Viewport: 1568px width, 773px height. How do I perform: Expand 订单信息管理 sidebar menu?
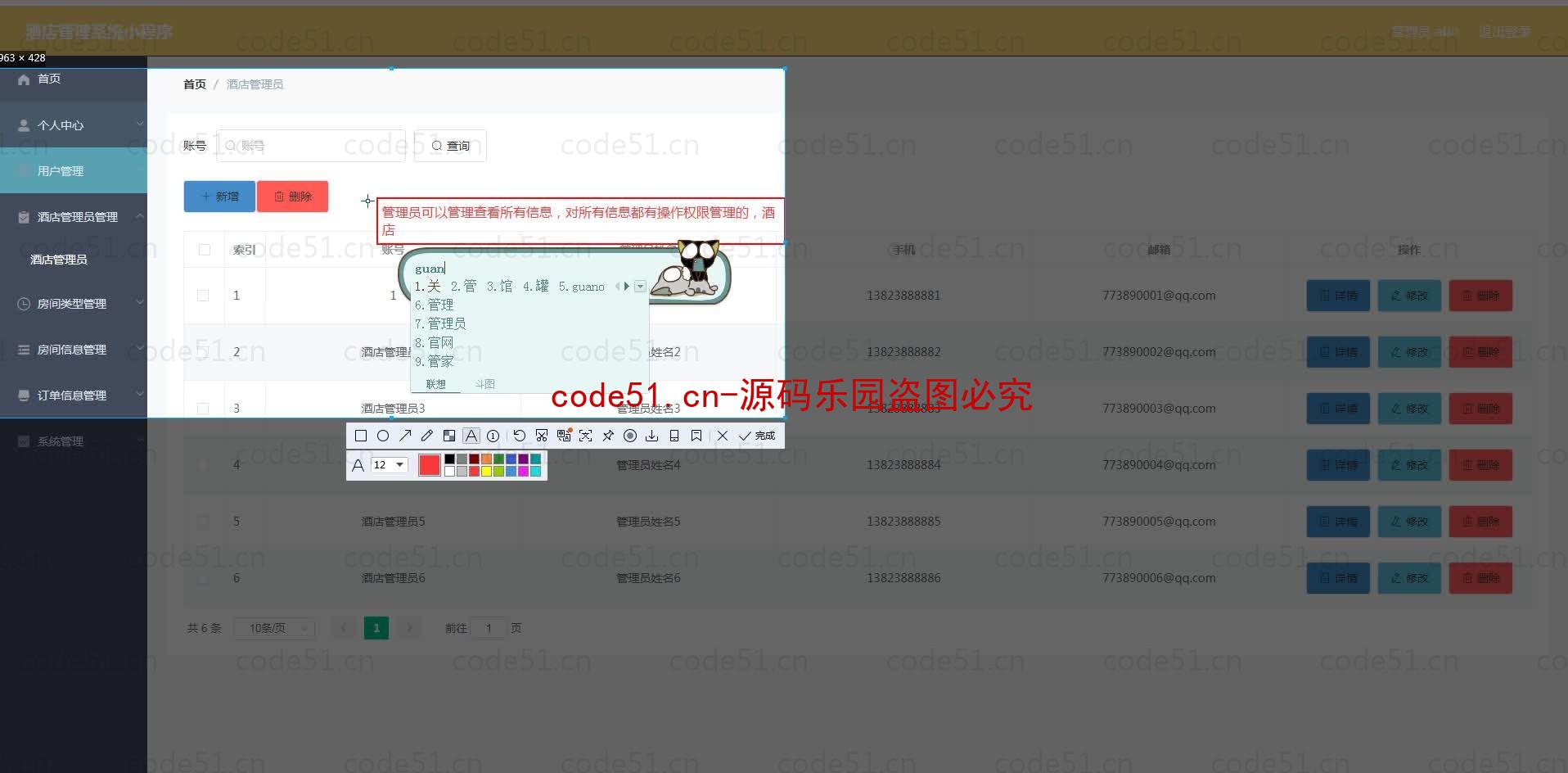[x=74, y=396]
